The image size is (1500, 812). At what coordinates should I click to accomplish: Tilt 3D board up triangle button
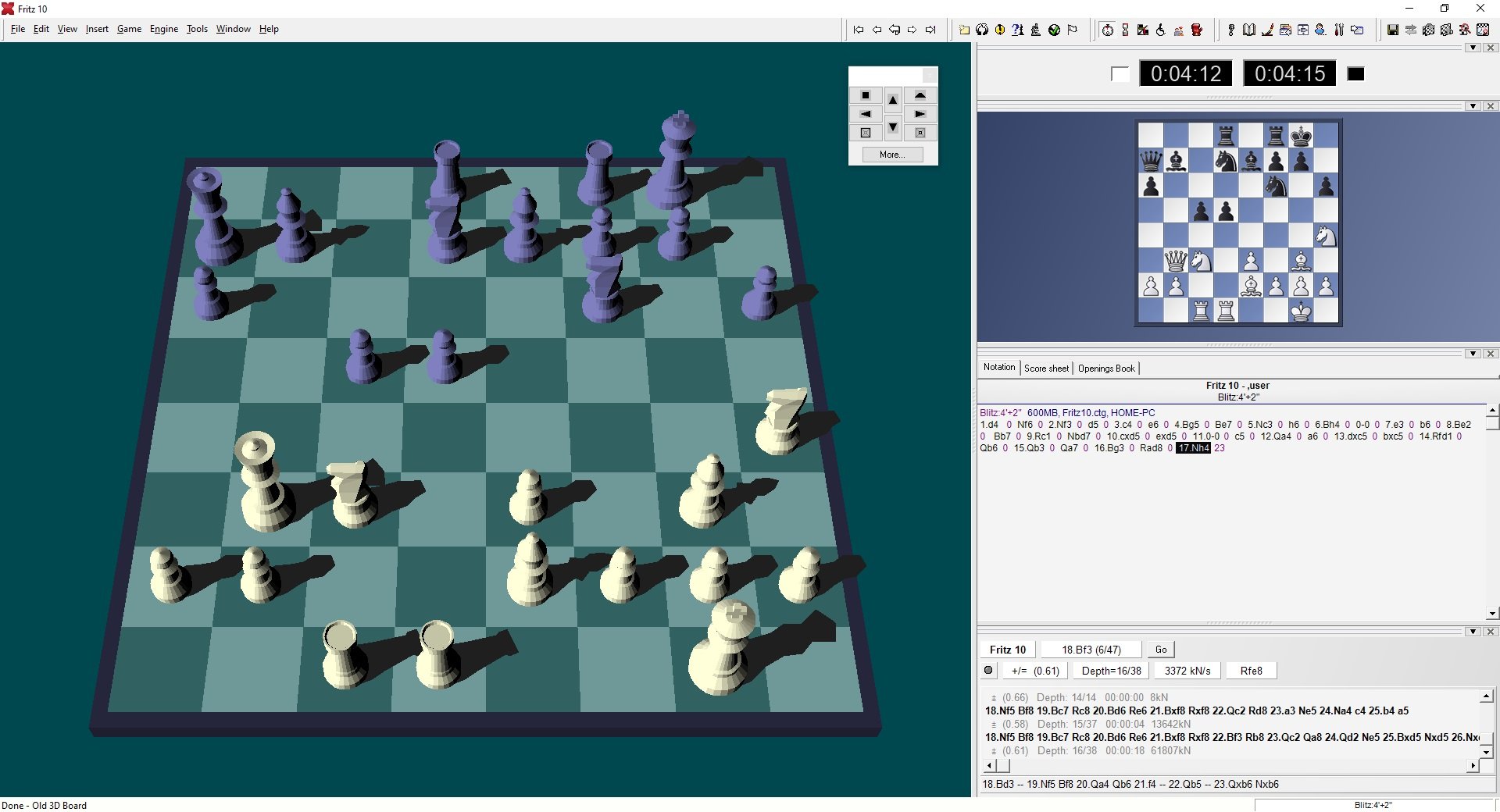pyautogui.click(x=893, y=99)
